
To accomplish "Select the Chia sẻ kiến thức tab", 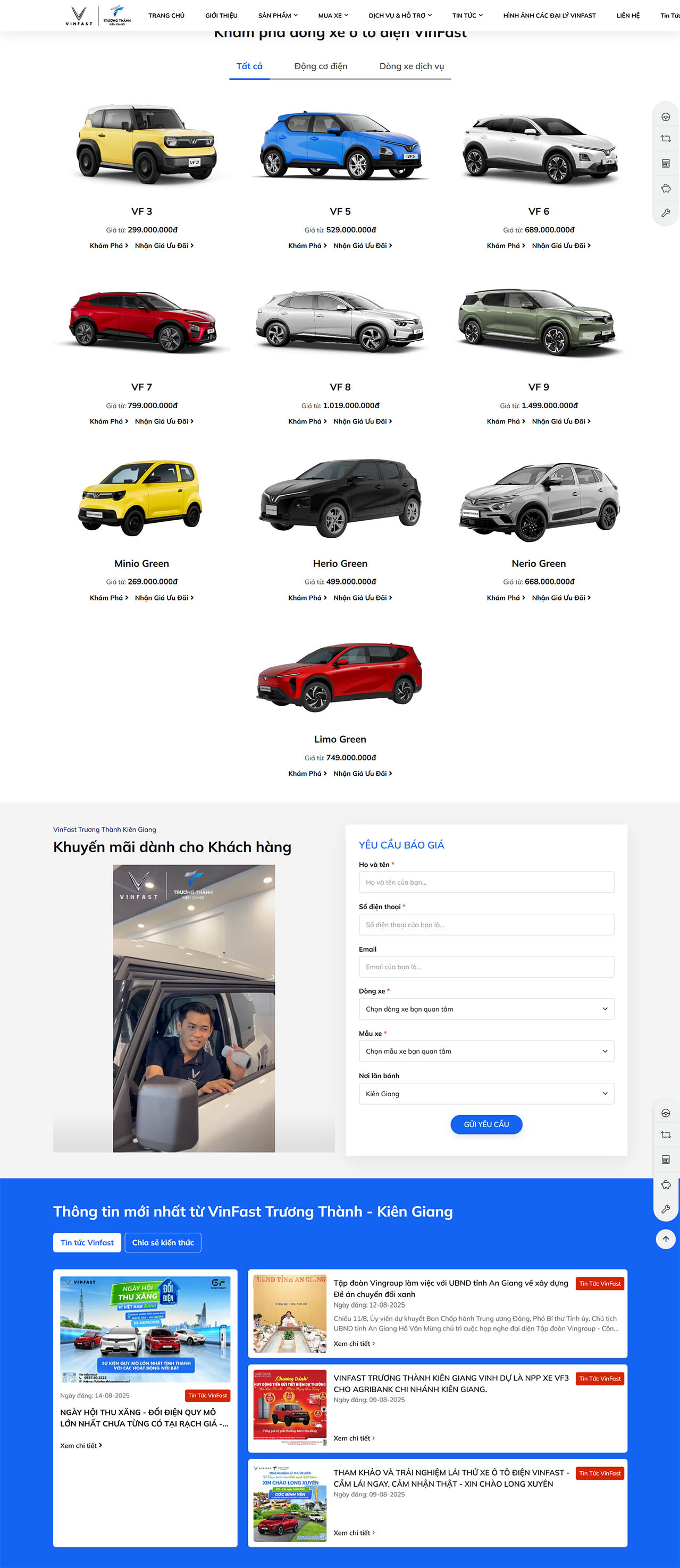I will (163, 1242).
